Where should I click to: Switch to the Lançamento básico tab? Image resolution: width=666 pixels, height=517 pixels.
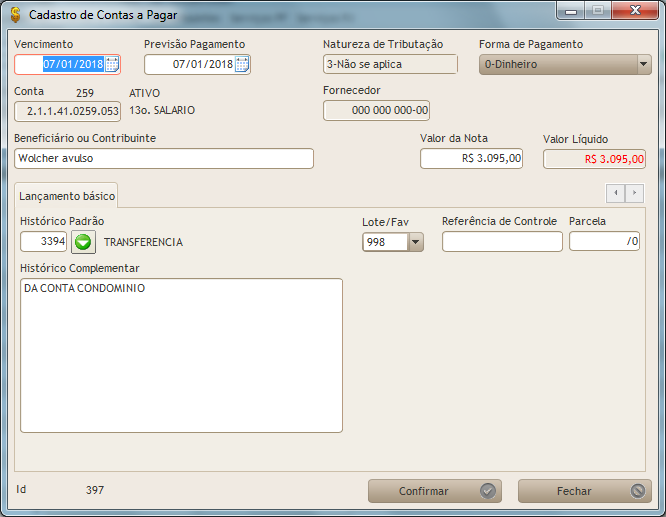pos(67,196)
